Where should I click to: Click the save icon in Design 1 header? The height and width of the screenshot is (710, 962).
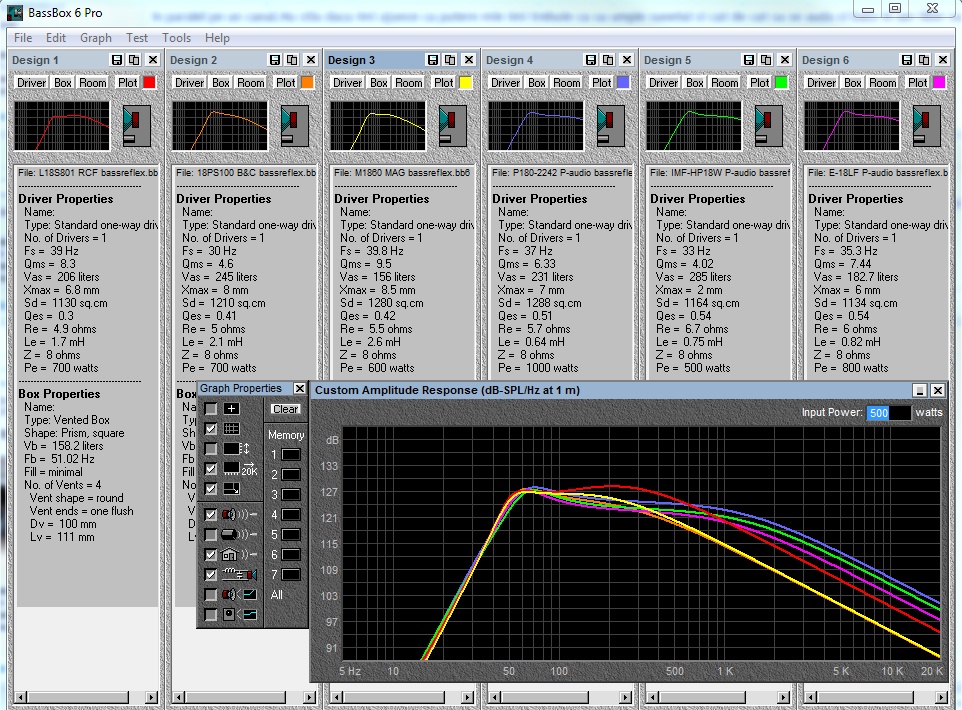(x=117, y=60)
